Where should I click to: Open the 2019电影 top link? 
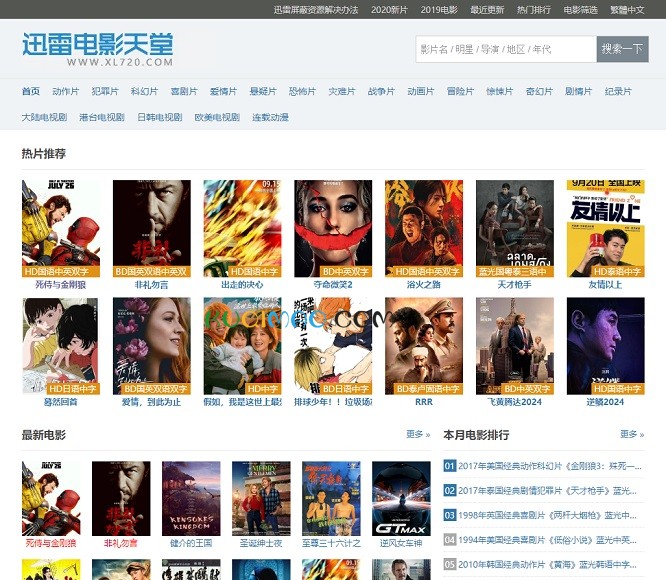[439, 10]
